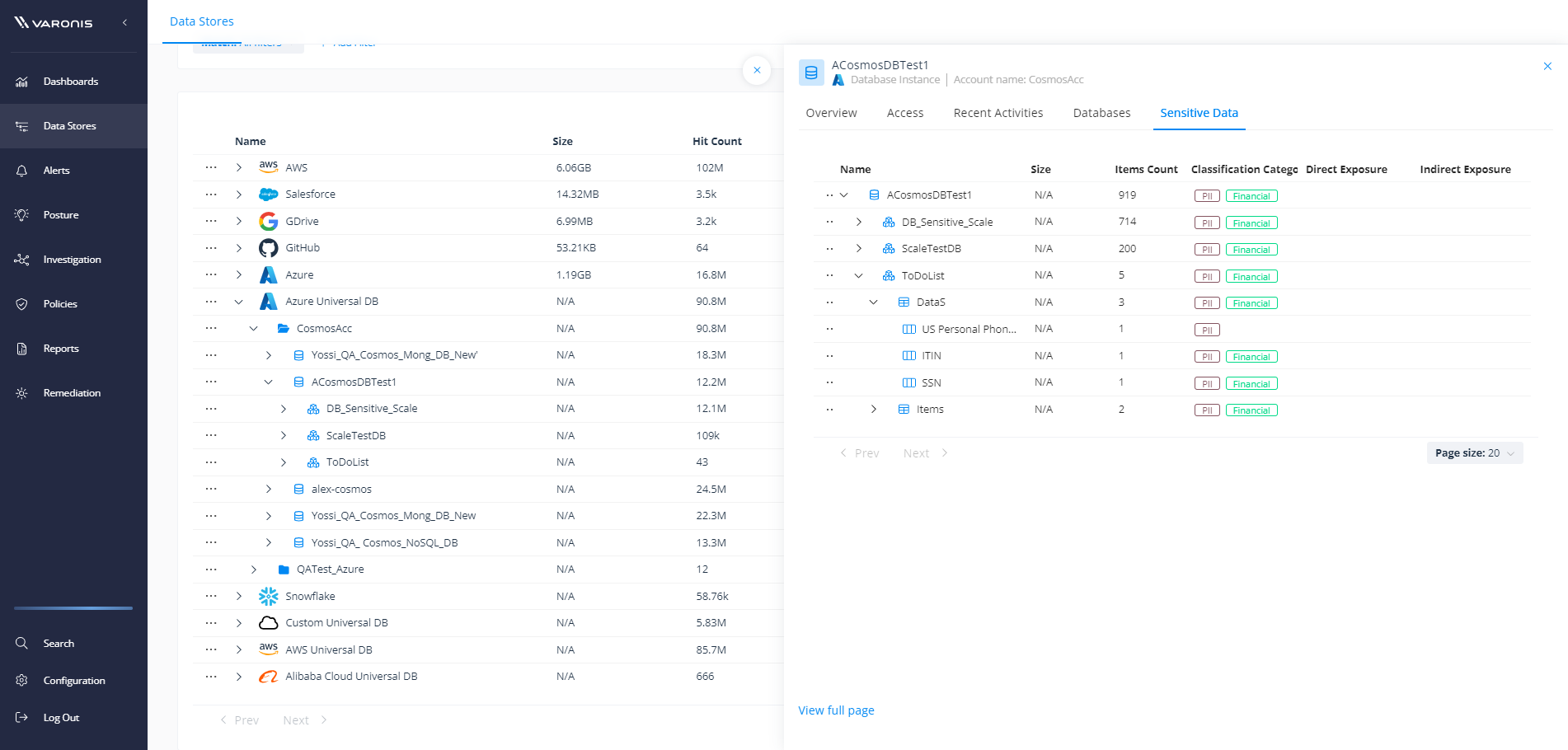Click the Items Count column header
1568x750 pixels.
tap(1146, 170)
